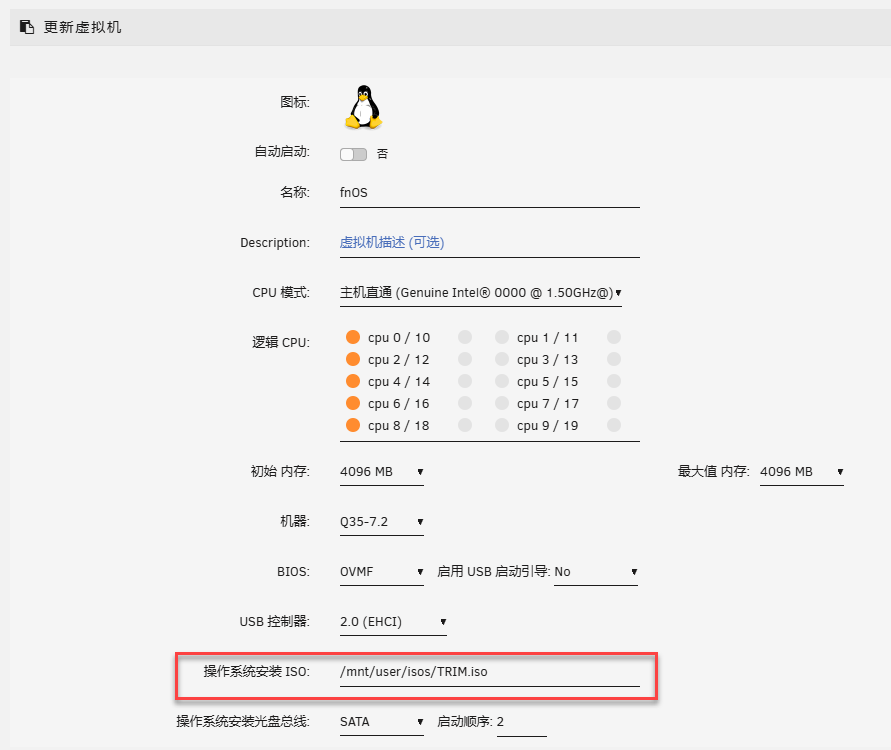
Task: Click the BIOS: label
Action: point(294,572)
